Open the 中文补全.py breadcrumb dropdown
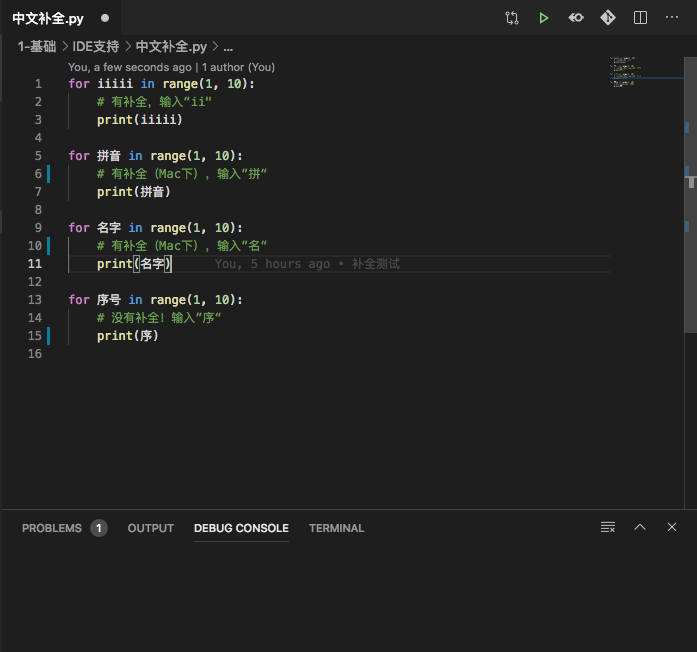This screenshot has width=697, height=652. (x=171, y=46)
